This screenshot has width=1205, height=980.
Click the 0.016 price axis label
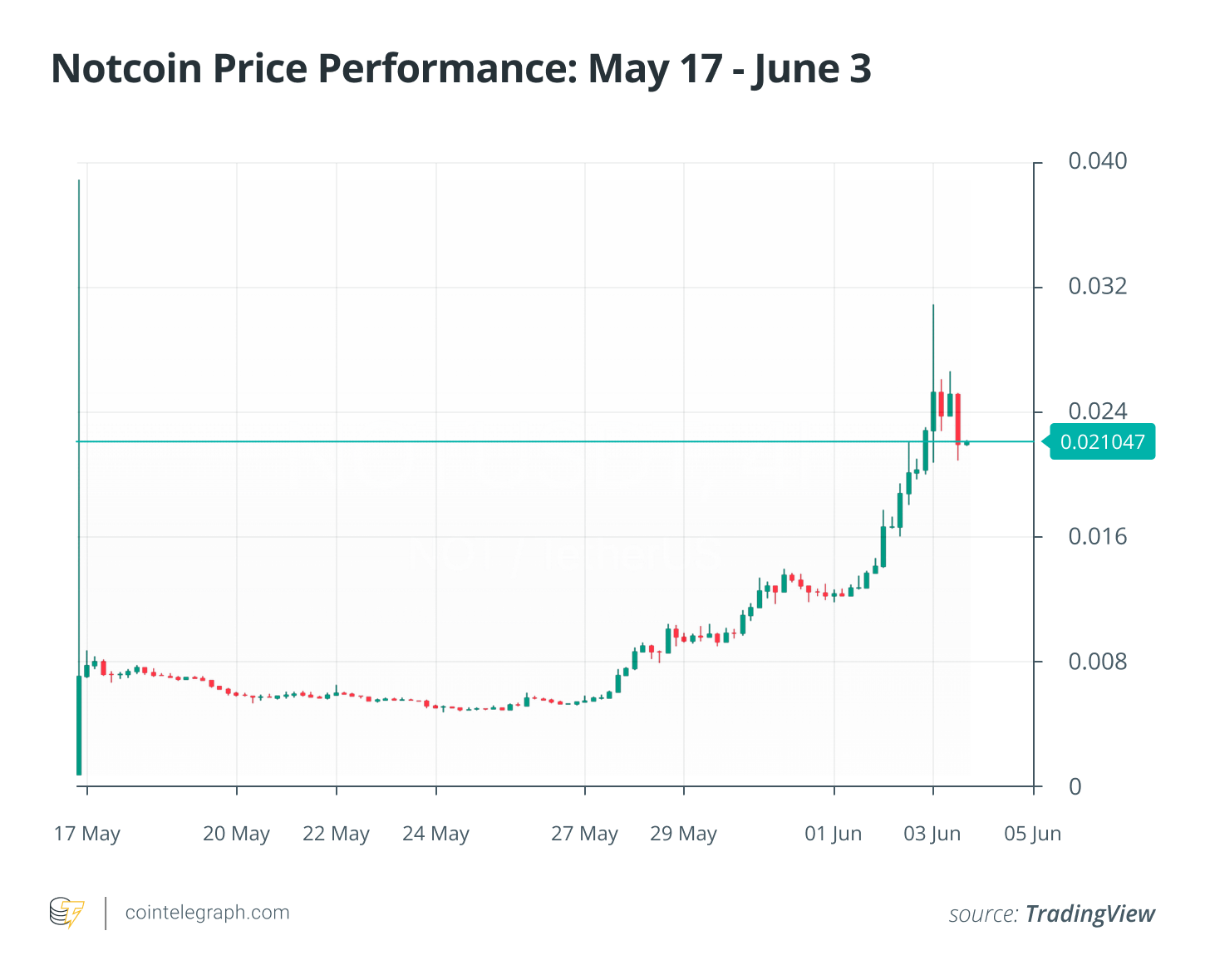click(1098, 537)
